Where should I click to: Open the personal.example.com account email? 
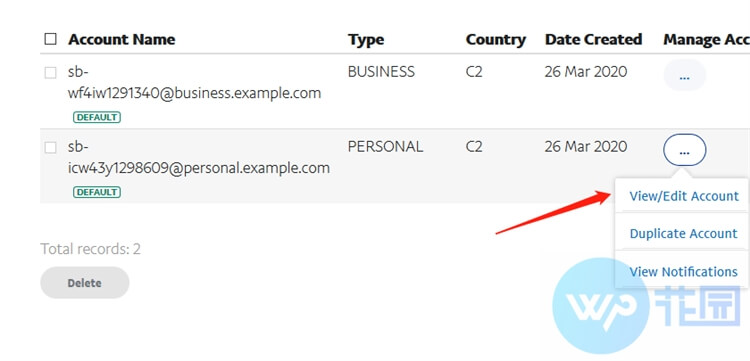pyautogui.click(x=199, y=157)
